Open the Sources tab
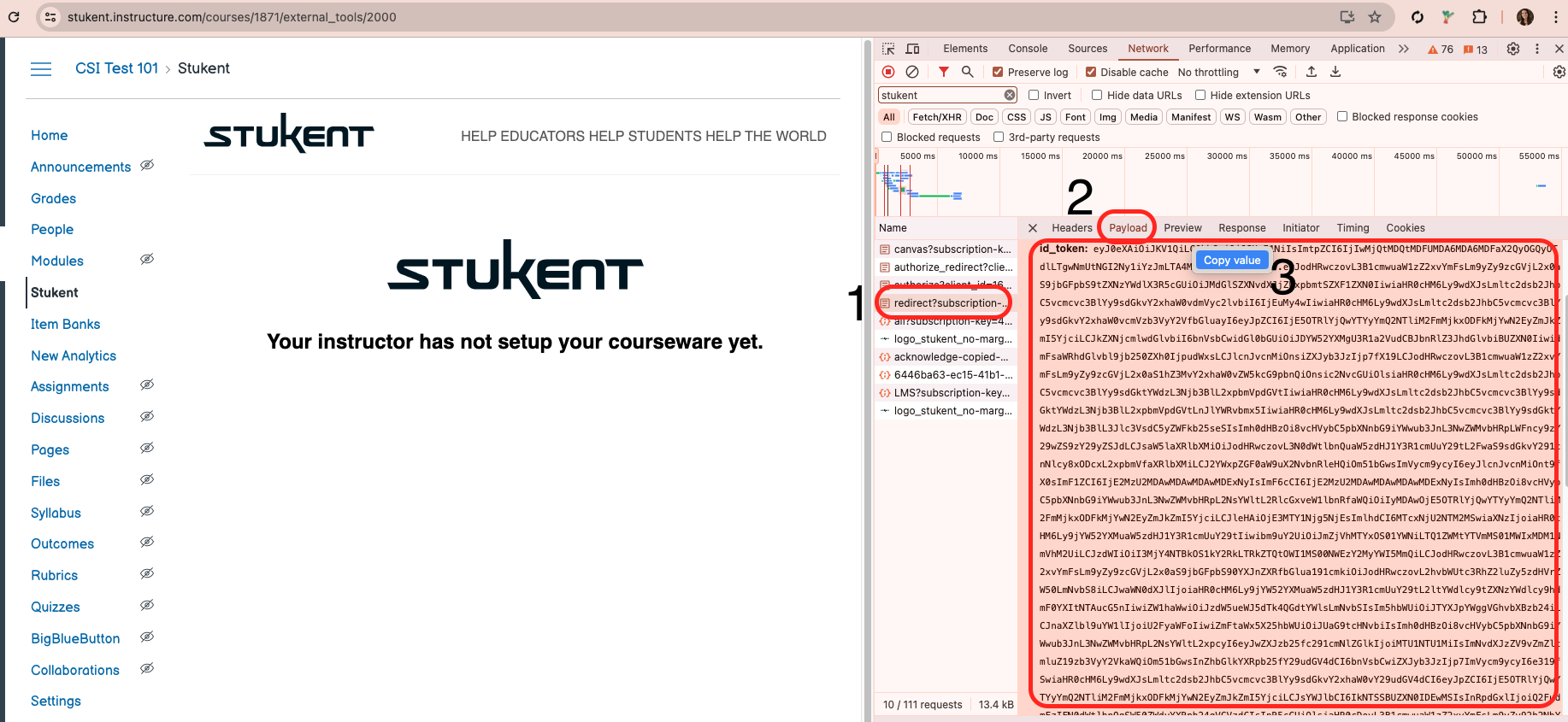 [x=1088, y=49]
